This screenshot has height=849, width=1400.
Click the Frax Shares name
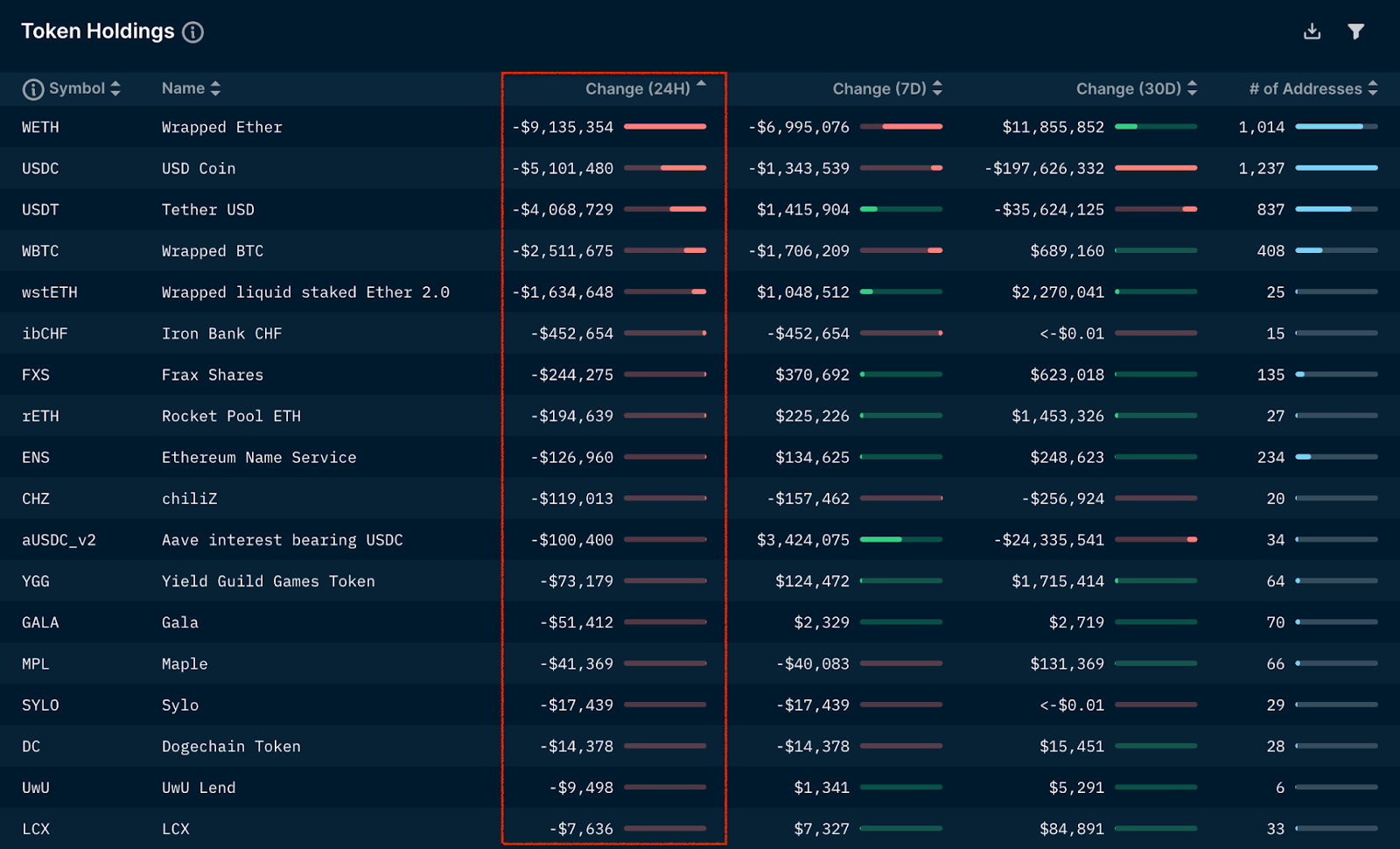click(213, 375)
